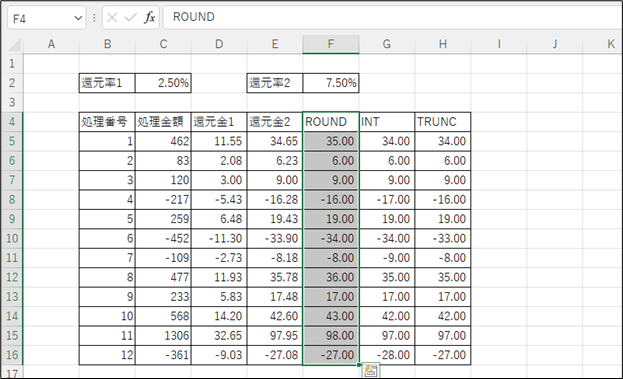Select row 10 header
The height and width of the screenshot is (379, 623).
click(x=12, y=238)
